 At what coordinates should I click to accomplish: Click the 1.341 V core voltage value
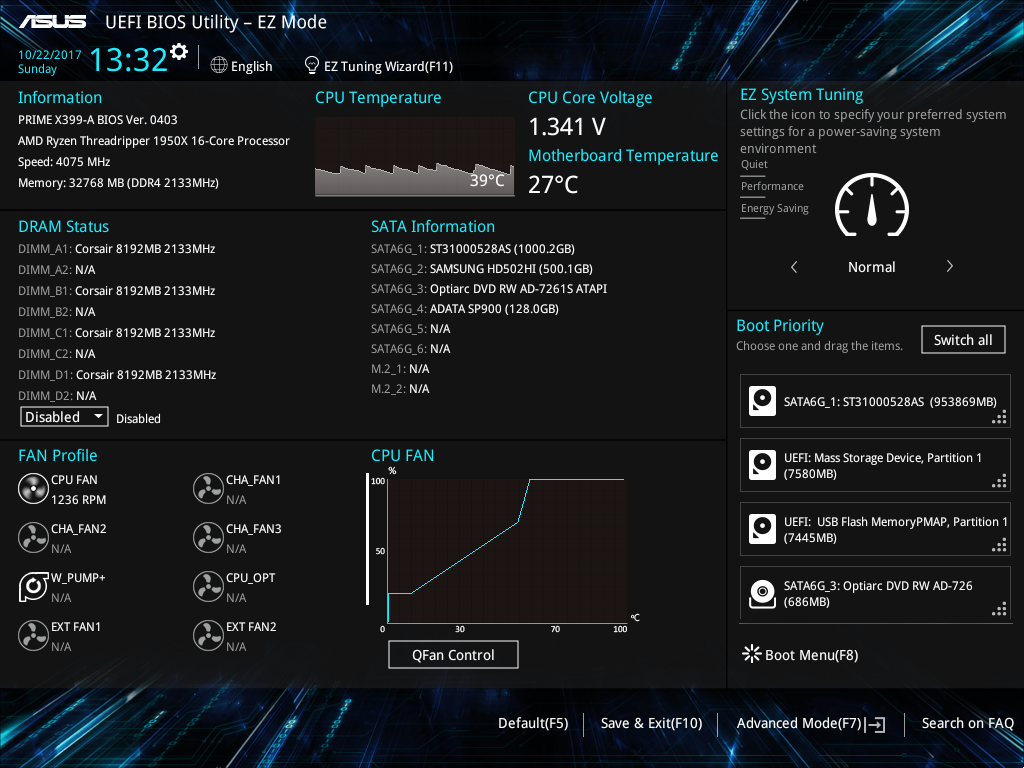pos(567,127)
